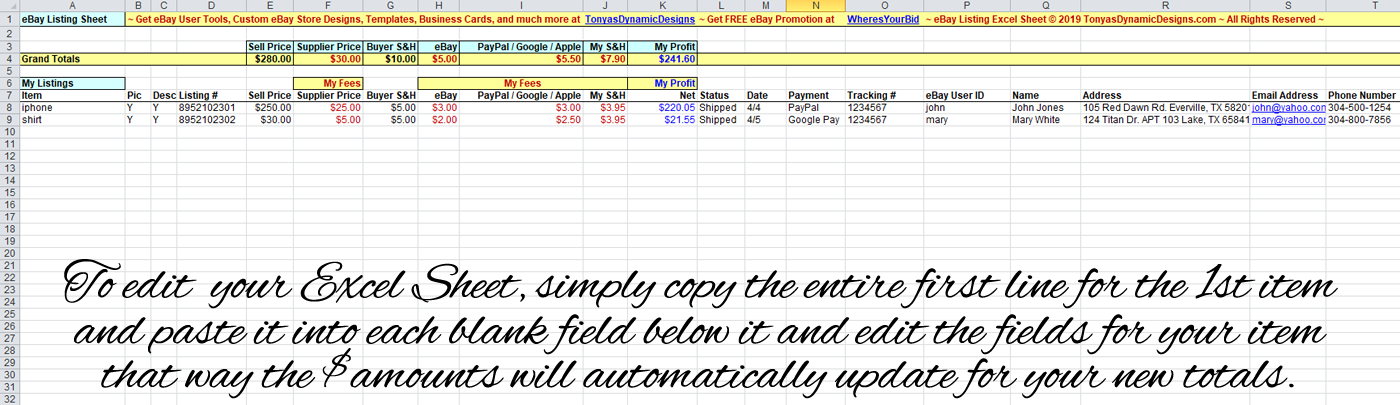1400x405 pixels.
Task: Click address '124 Titan Dr. APT 103'
Action: pos(1165,119)
